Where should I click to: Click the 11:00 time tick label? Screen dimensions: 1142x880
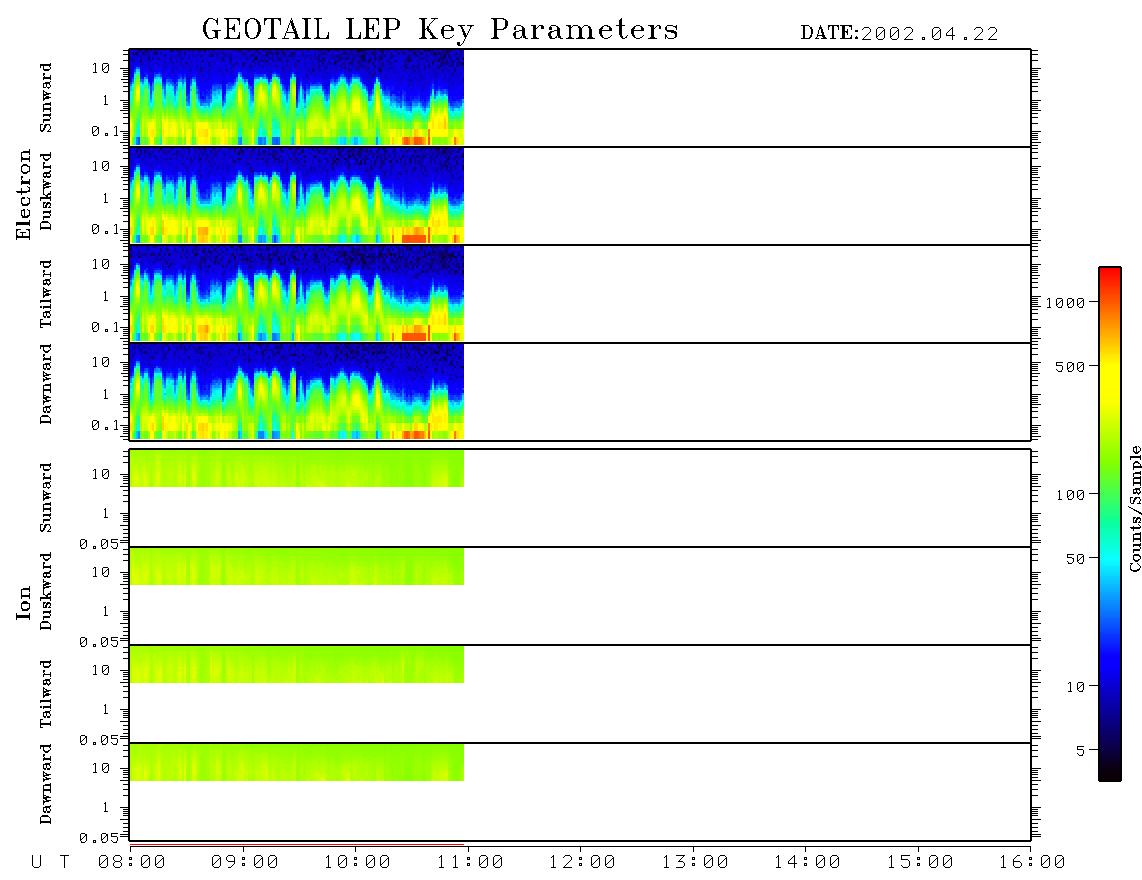click(x=470, y=863)
